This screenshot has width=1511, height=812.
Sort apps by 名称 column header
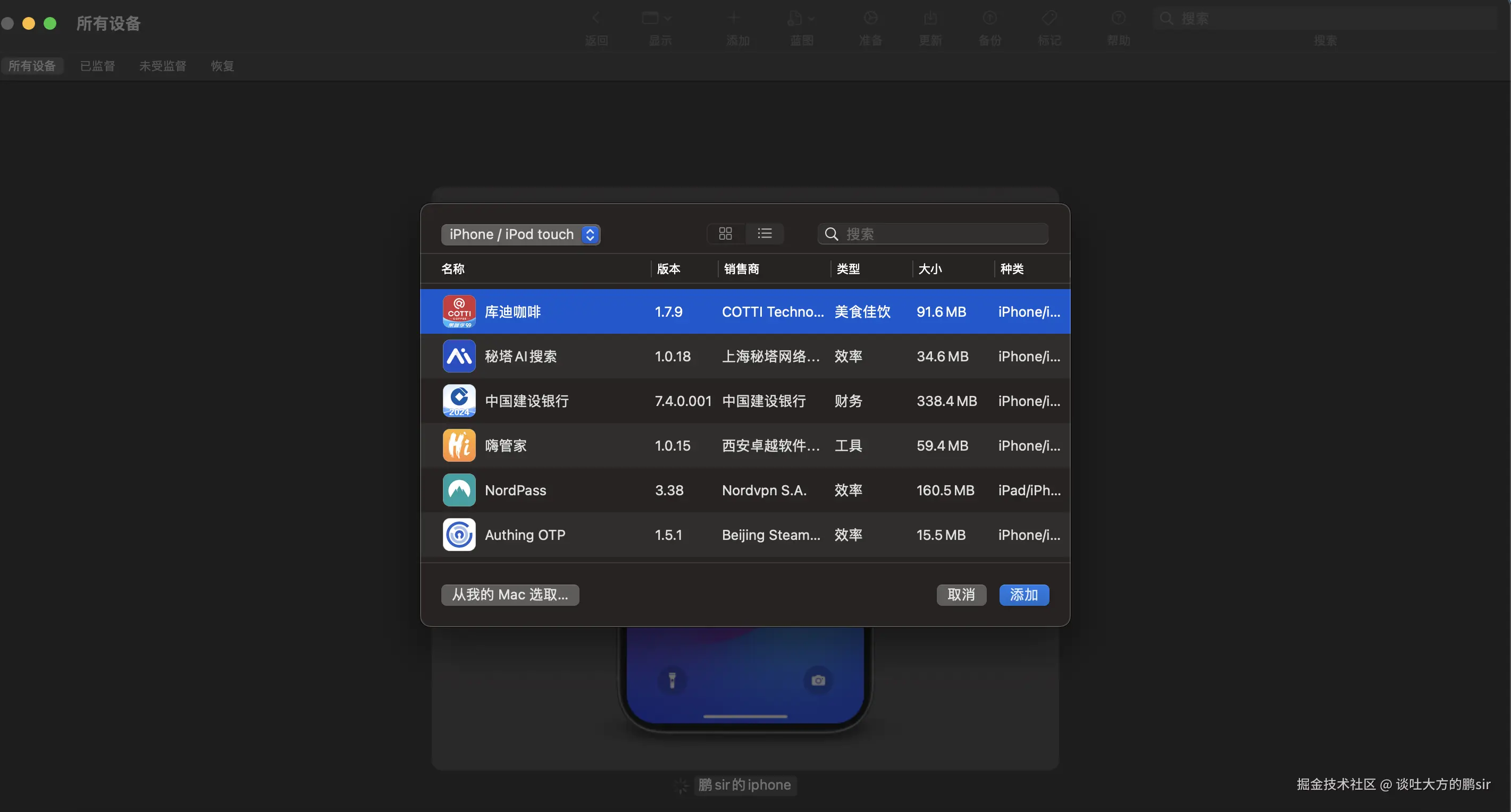[453, 268]
